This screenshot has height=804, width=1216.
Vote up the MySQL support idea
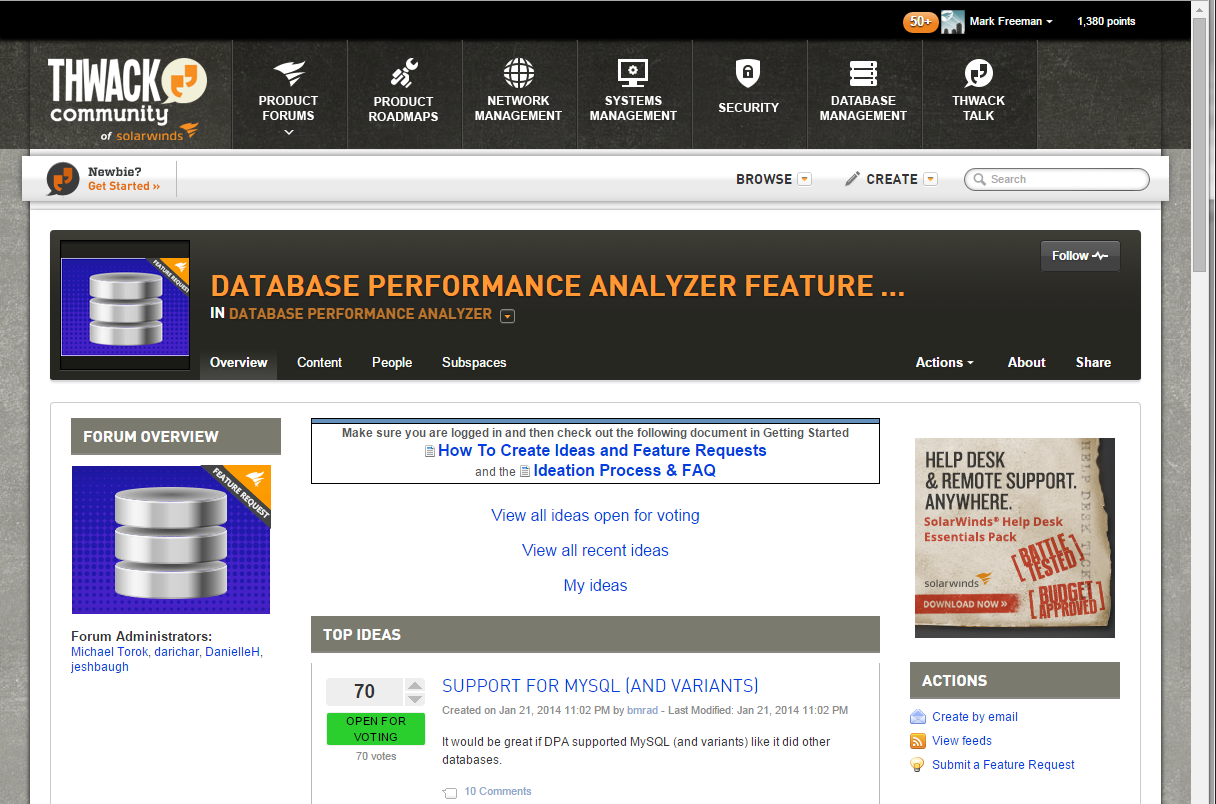pyautogui.click(x=415, y=684)
